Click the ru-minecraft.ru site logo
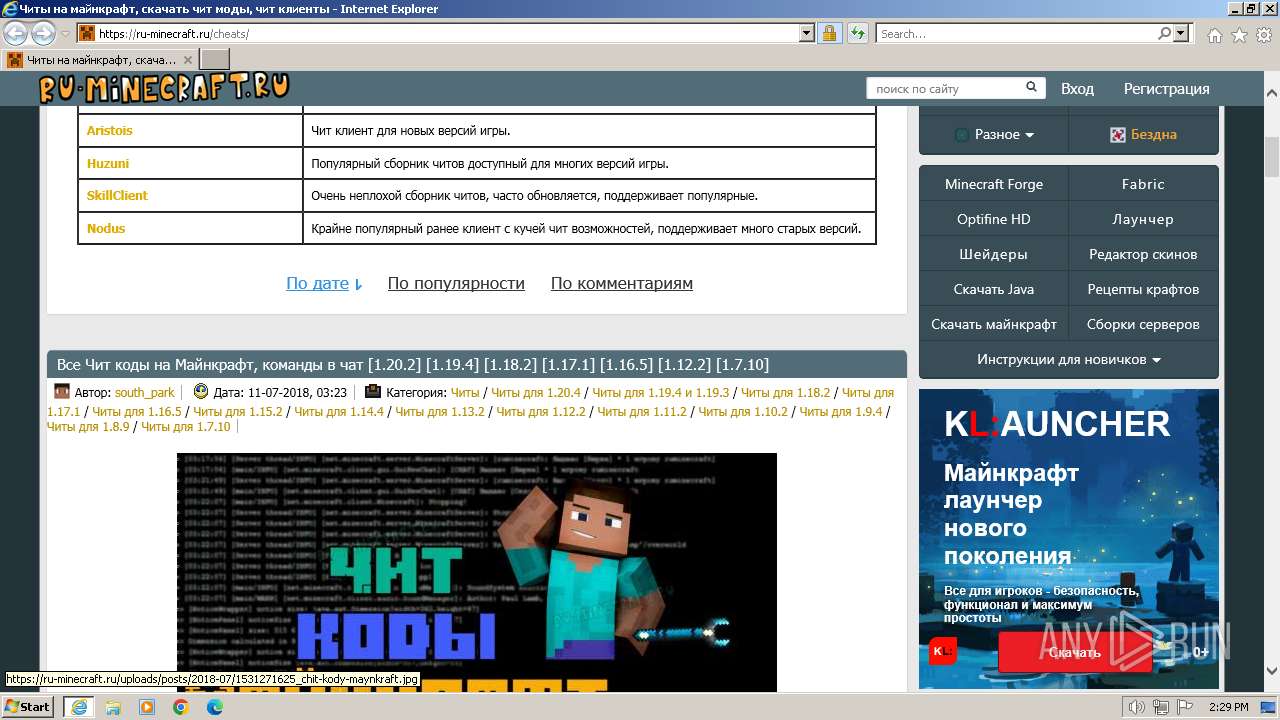Image resolution: width=1280 pixels, height=720 pixels. (x=165, y=88)
